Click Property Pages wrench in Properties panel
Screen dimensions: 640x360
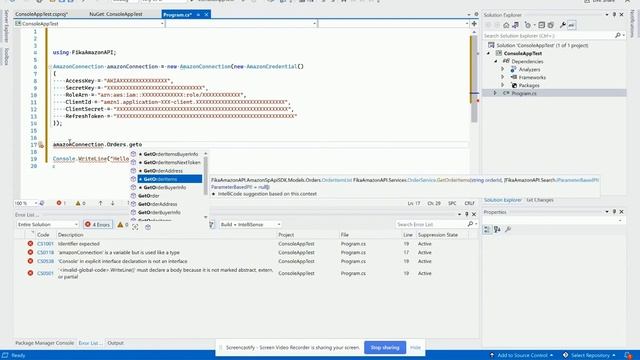(508, 230)
